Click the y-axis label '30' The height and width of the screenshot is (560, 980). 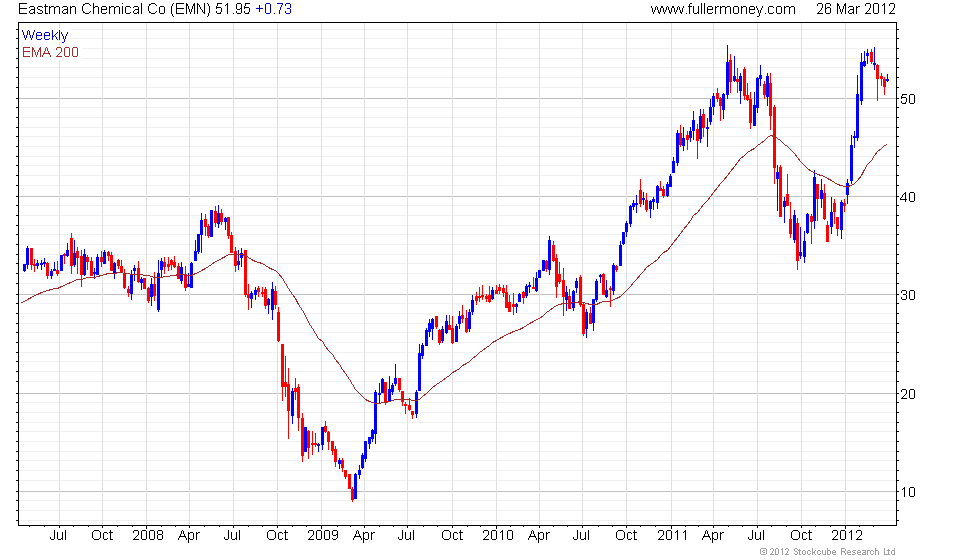pyautogui.click(x=908, y=296)
